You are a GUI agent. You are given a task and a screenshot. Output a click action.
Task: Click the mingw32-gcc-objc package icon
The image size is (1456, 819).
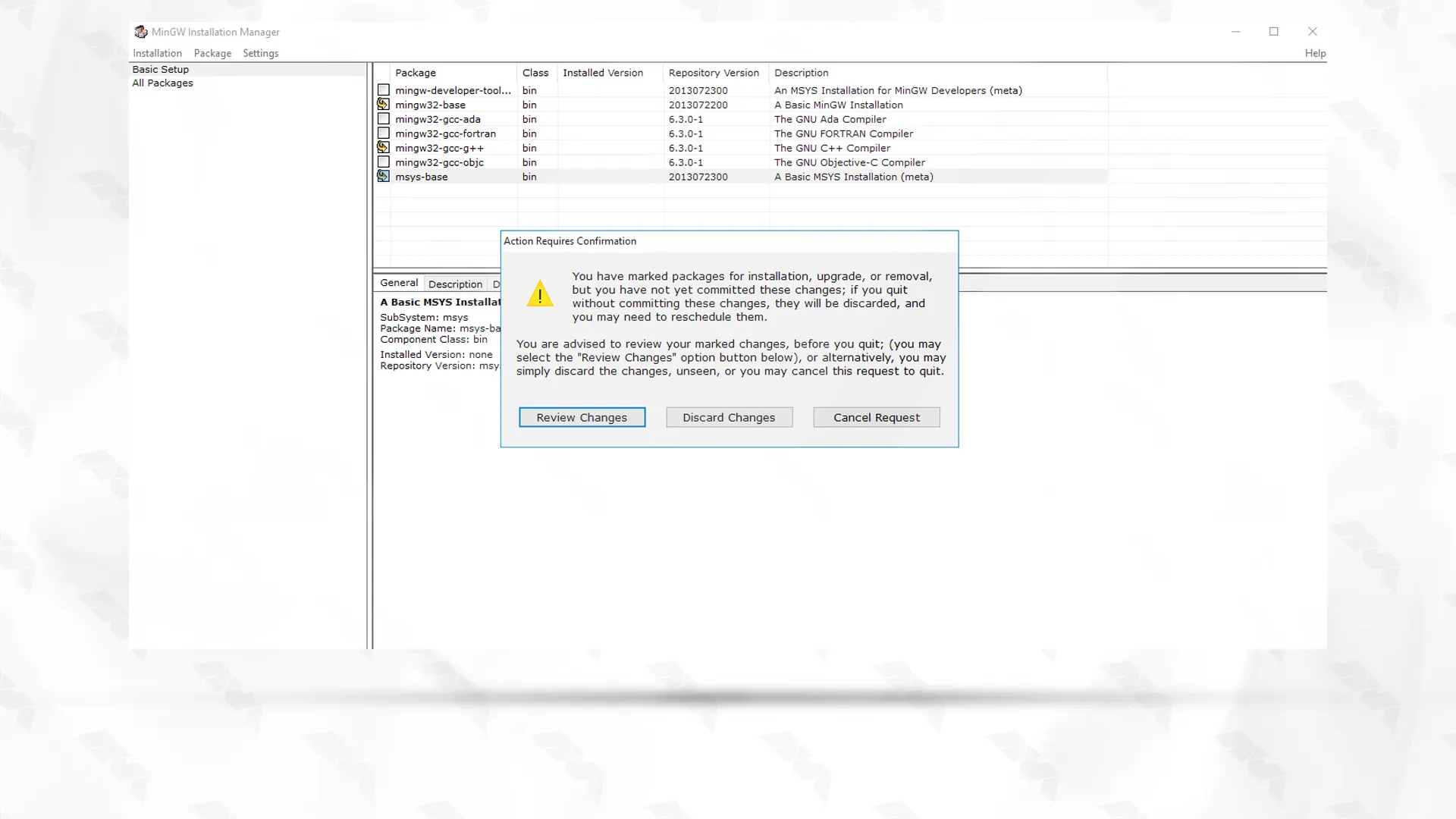(x=383, y=162)
